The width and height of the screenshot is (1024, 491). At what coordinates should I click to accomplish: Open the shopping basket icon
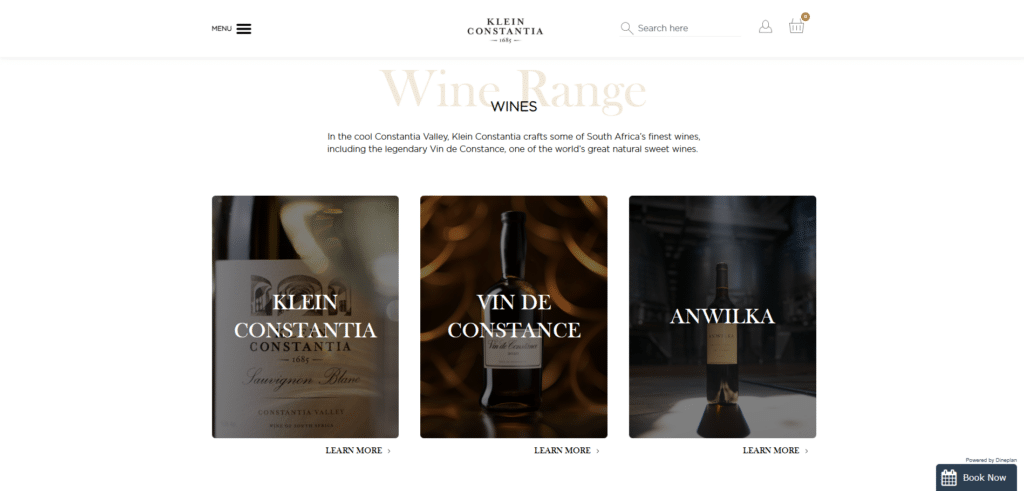coord(796,27)
